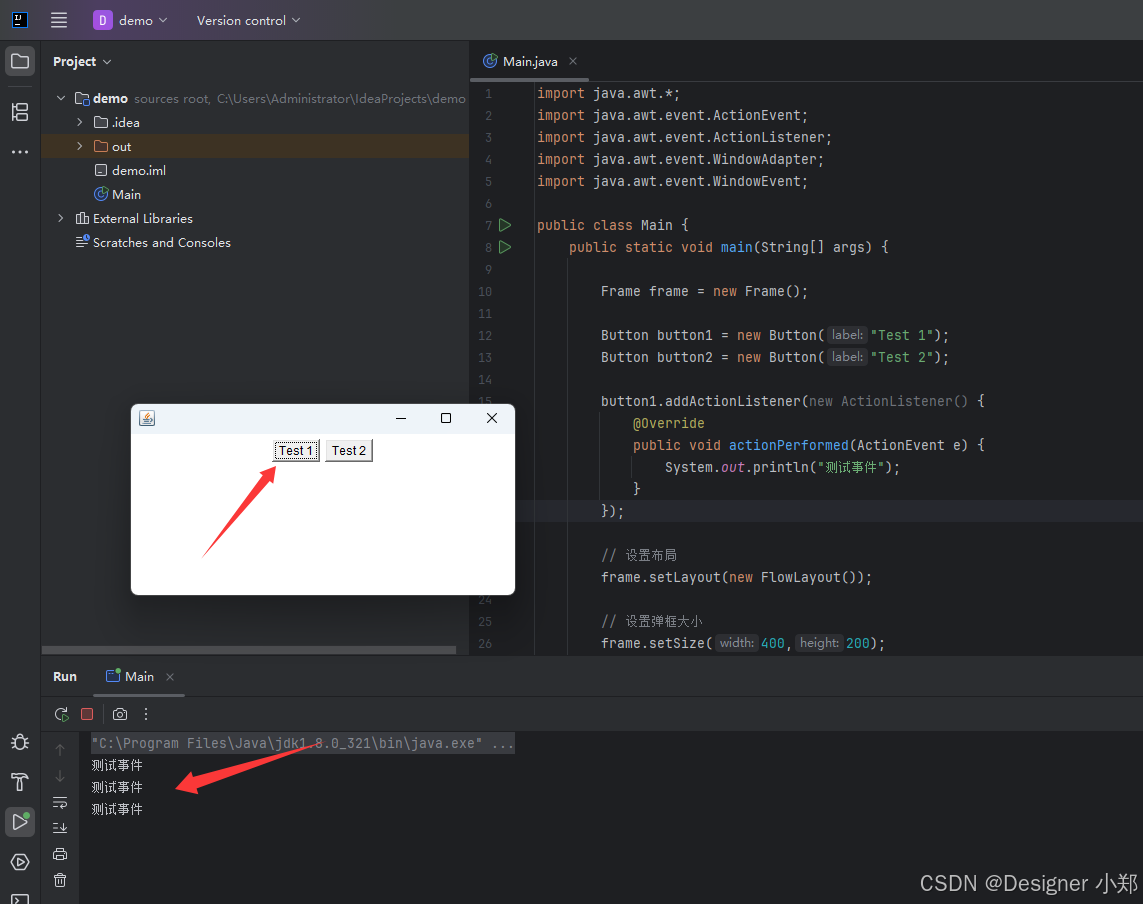The height and width of the screenshot is (904, 1143).
Task: Switch to the Main.java editor tab
Action: (x=529, y=61)
